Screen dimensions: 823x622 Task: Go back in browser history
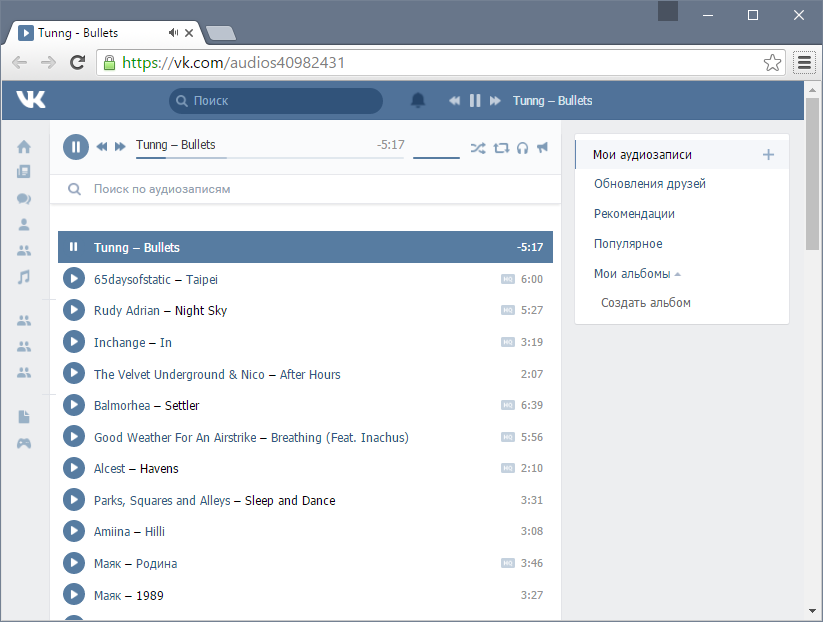19,62
